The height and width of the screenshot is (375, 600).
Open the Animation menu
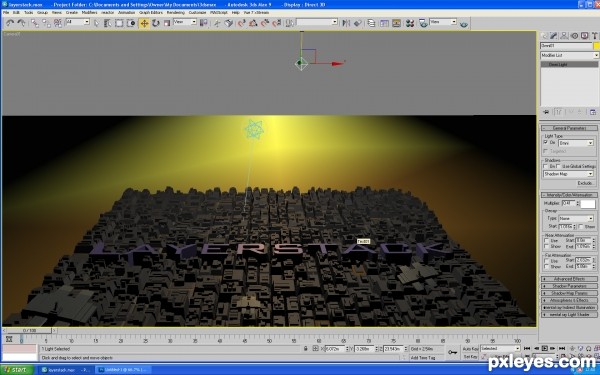coord(126,13)
